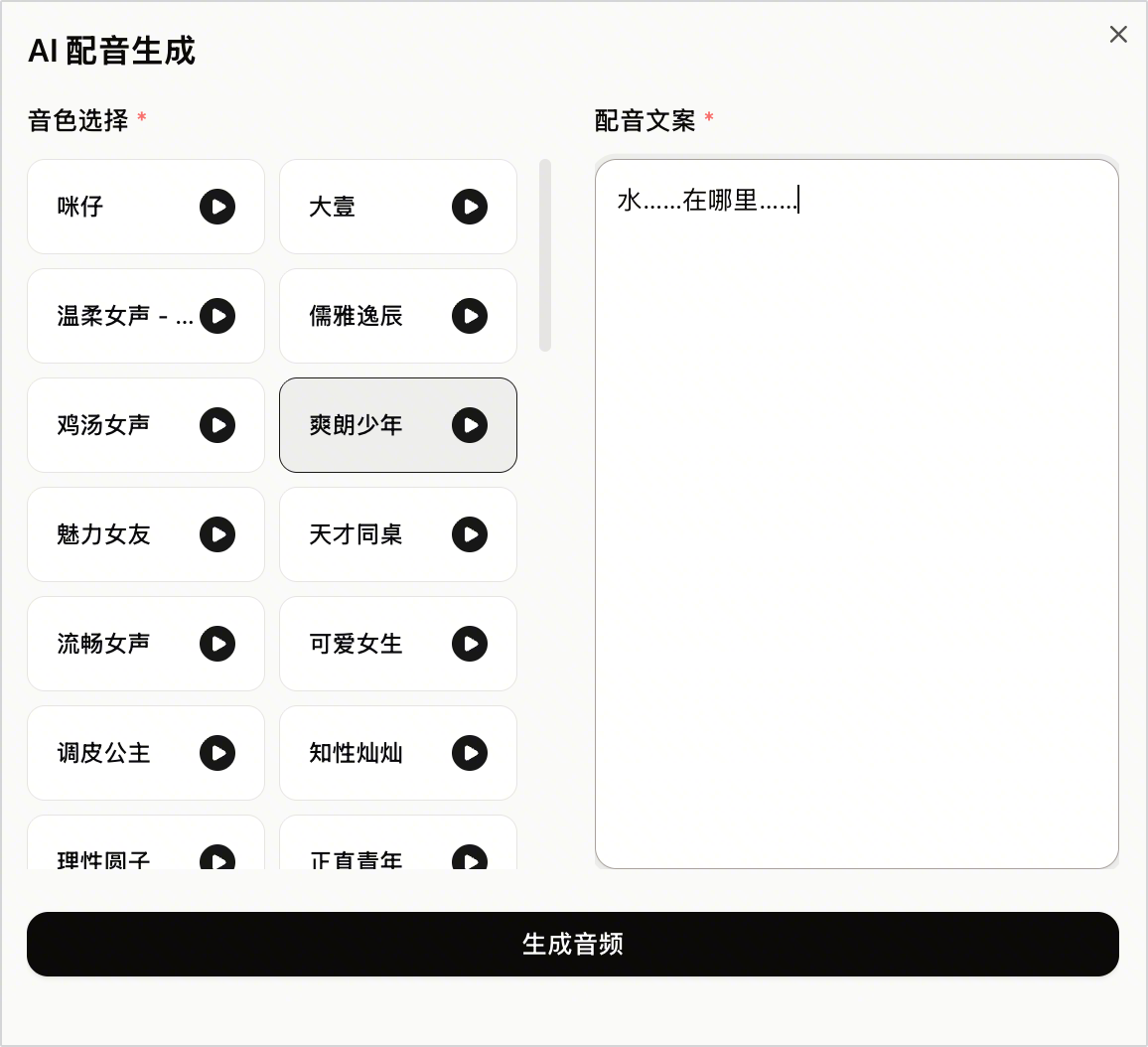
Task: Close the AI 配音生成 dialog
Action: click(x=1118, y=35)
